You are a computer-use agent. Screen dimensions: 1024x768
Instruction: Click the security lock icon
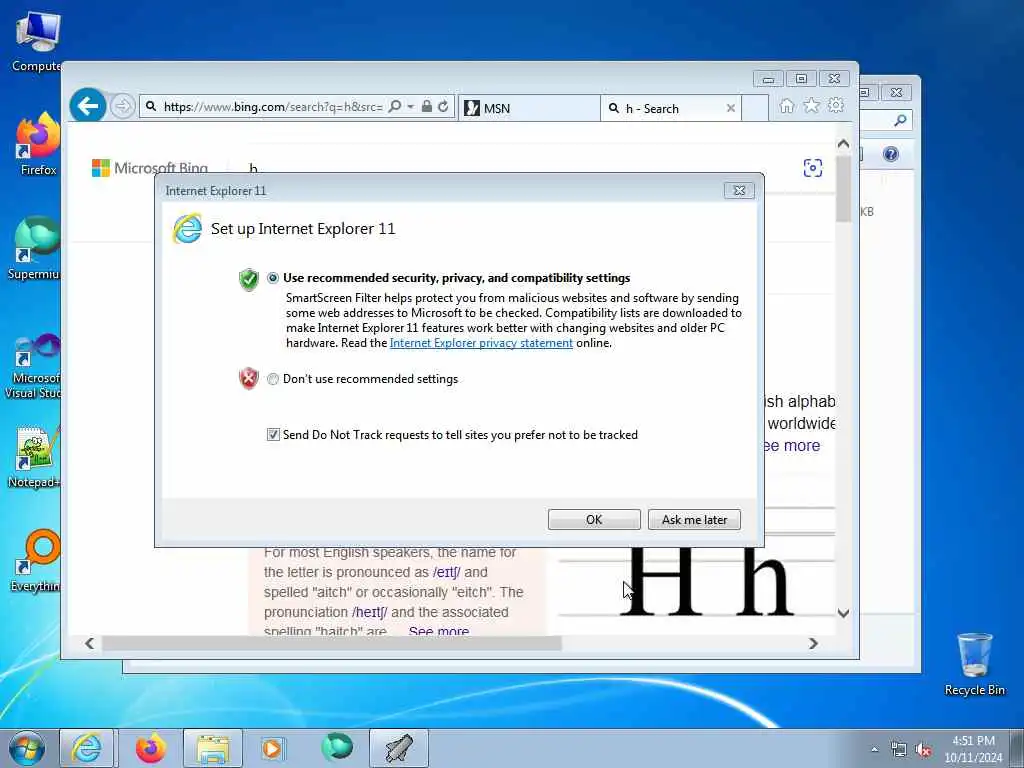426,106
